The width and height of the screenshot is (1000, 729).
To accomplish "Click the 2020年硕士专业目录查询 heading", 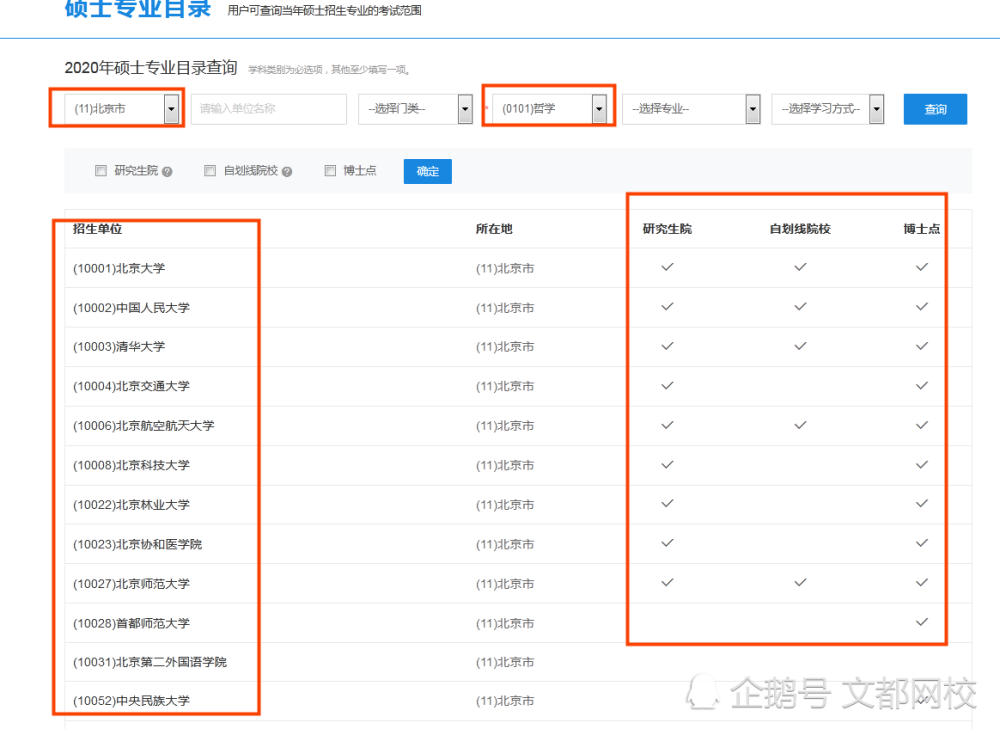I will coord(151,68).
